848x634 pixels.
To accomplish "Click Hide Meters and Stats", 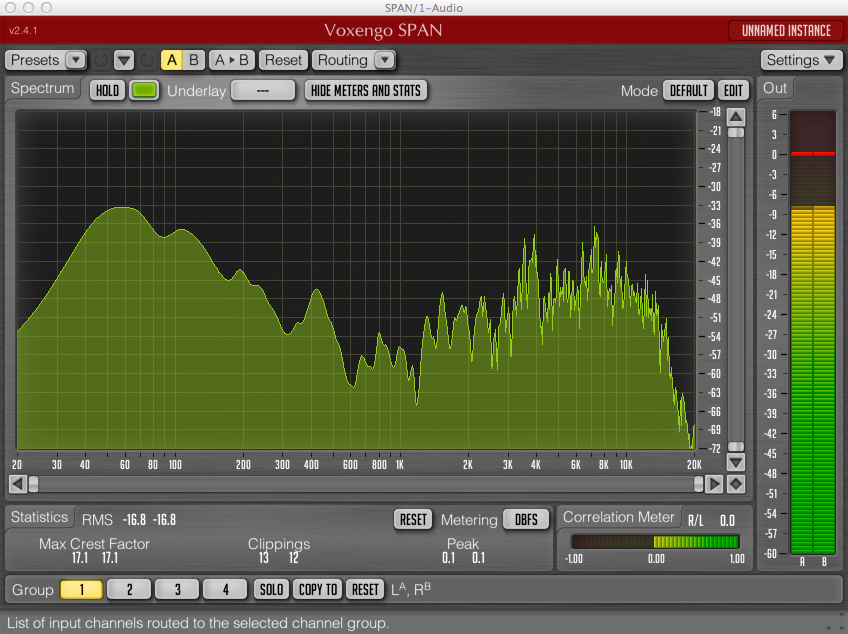I will point(366,90).
